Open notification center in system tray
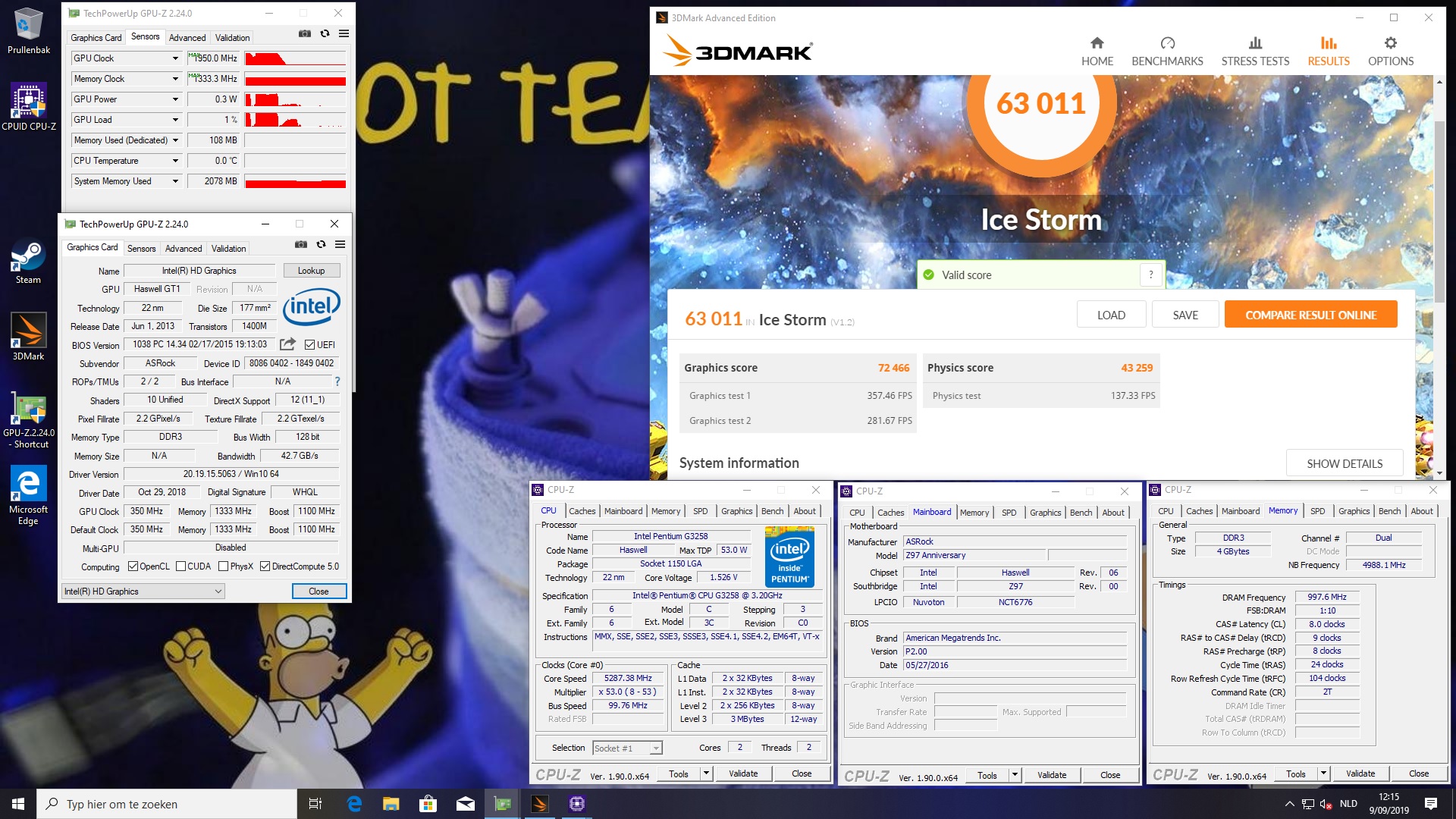 pyautogui.click(x=1431, y=804)
